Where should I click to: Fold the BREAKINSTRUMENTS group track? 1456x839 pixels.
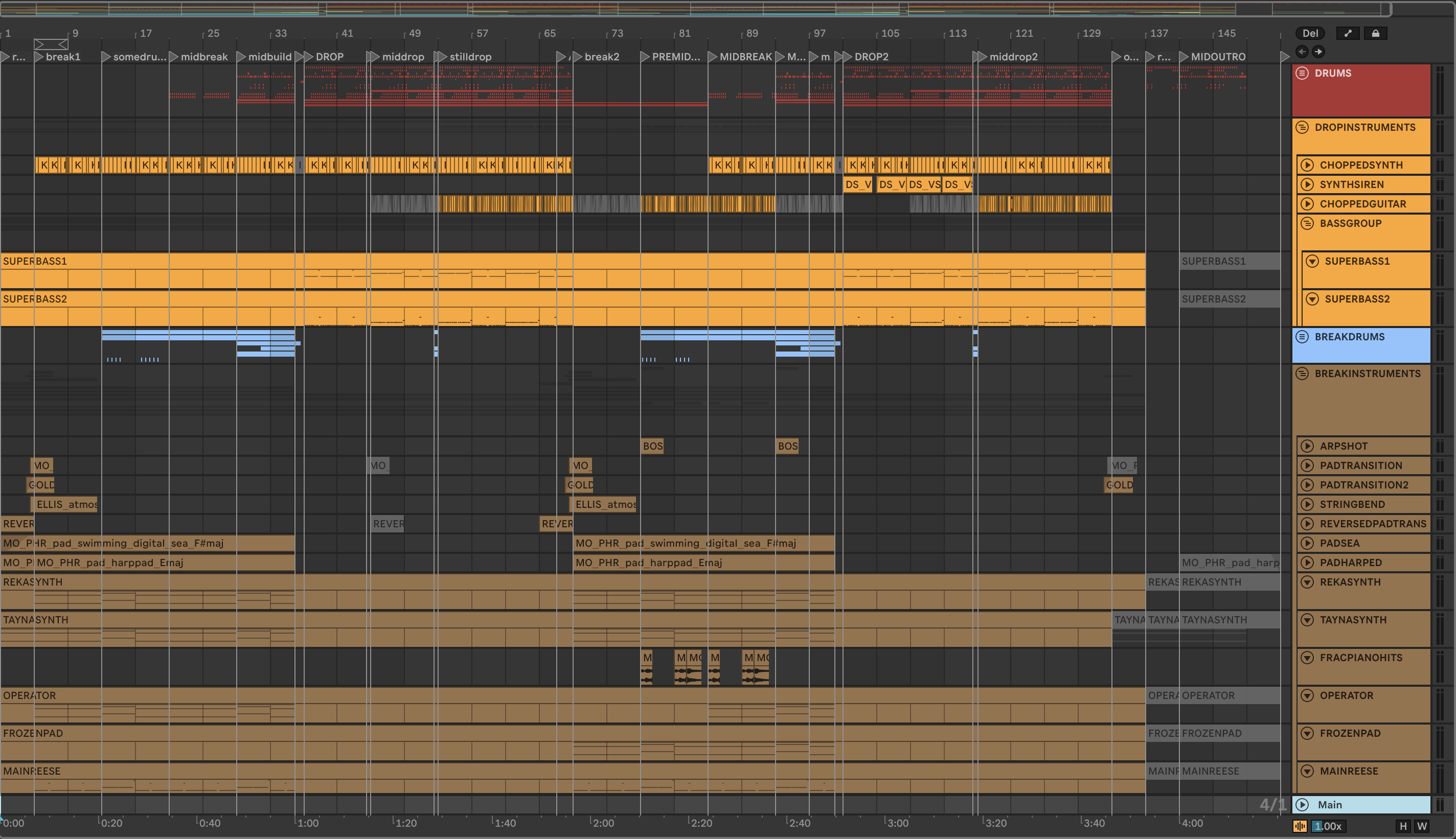click(1302, 374)
